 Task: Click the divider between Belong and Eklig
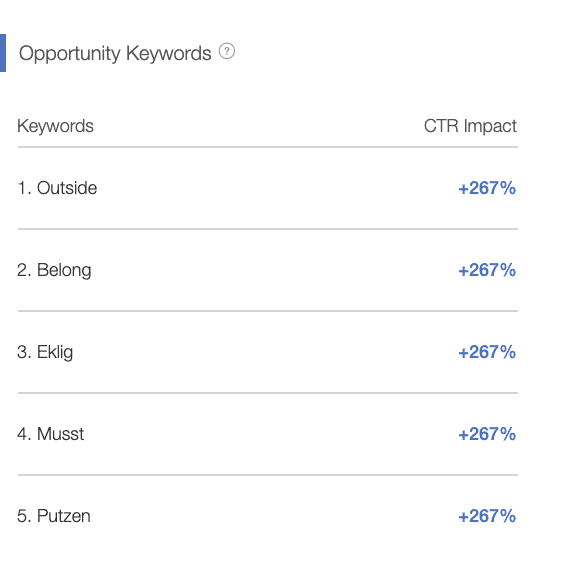click(268, 311)
